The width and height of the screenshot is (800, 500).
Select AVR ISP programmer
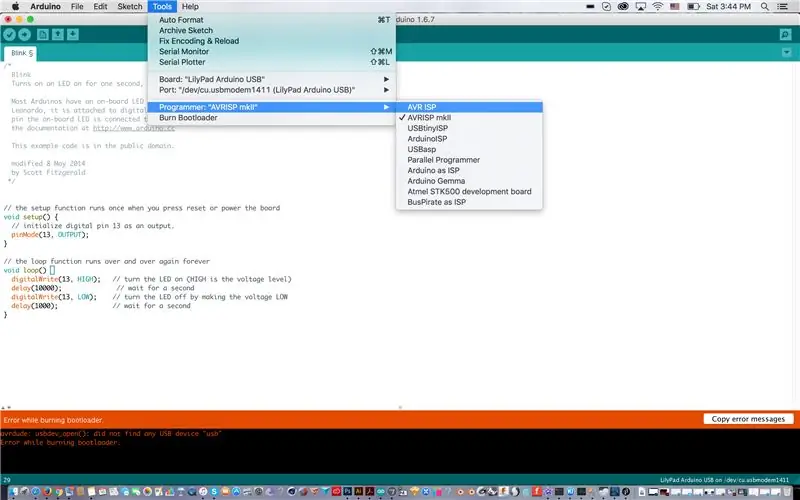[469, 107]
